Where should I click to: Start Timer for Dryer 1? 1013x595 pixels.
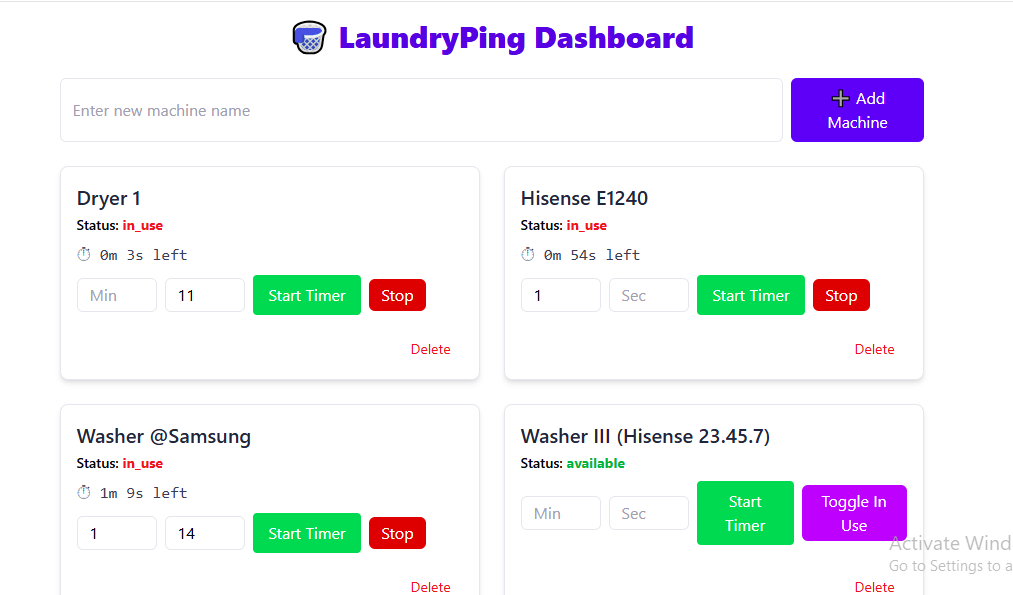pos(306,295)
